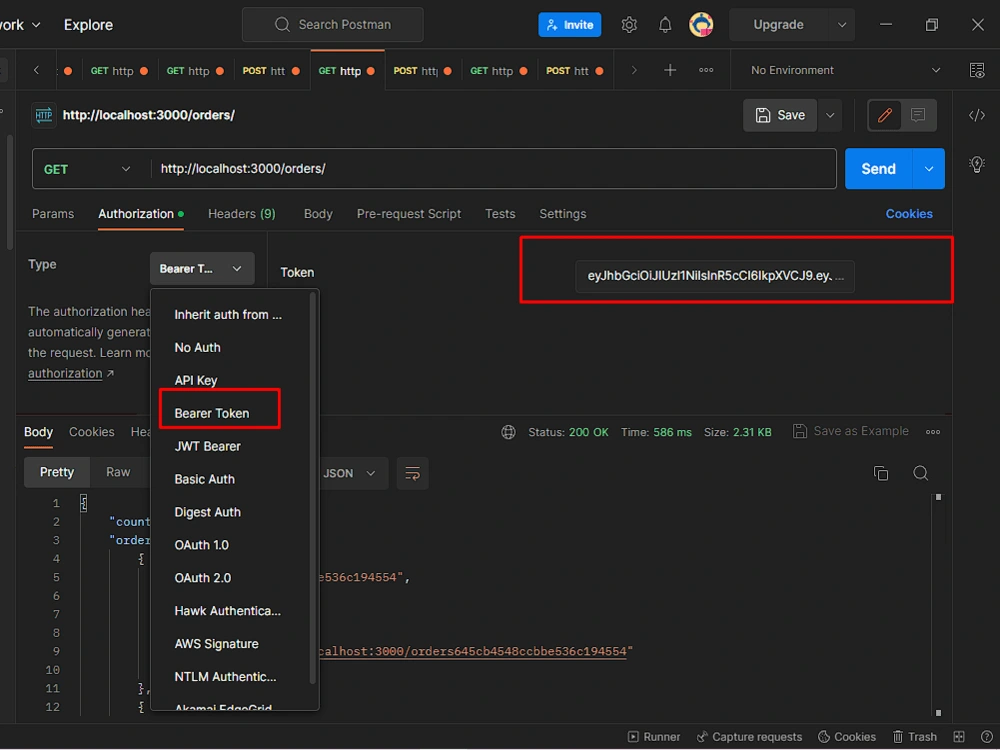Open the response Cookies tab
This screenshot has width=1000, height=750.
point(92,432)
